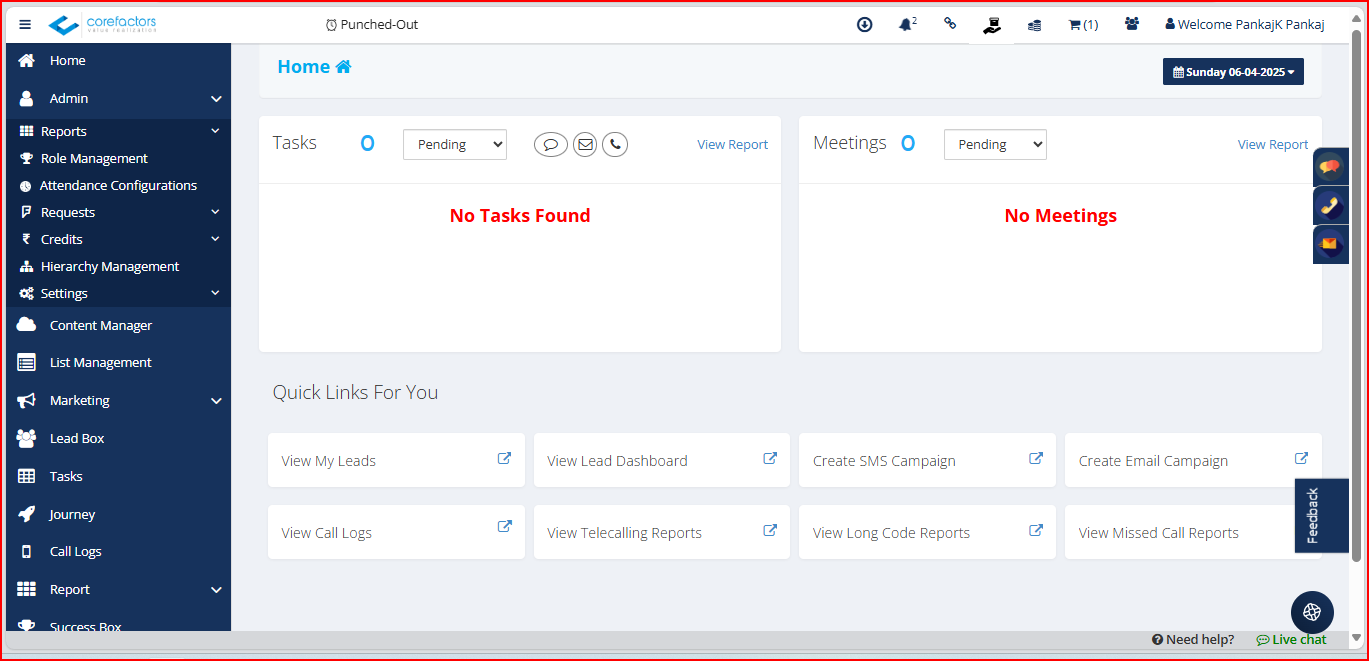
Task: Open Call Logs in sidebar
Action: [x=118, y=552]
